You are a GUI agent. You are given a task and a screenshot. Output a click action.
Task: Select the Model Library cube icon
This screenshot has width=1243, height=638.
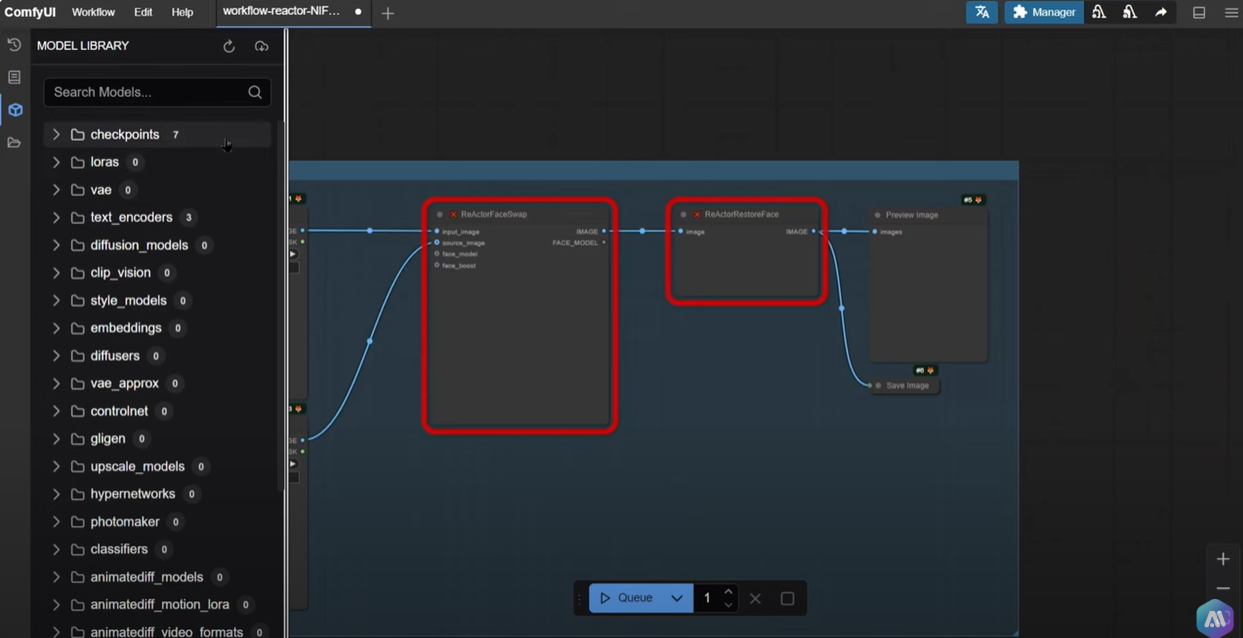15,110
